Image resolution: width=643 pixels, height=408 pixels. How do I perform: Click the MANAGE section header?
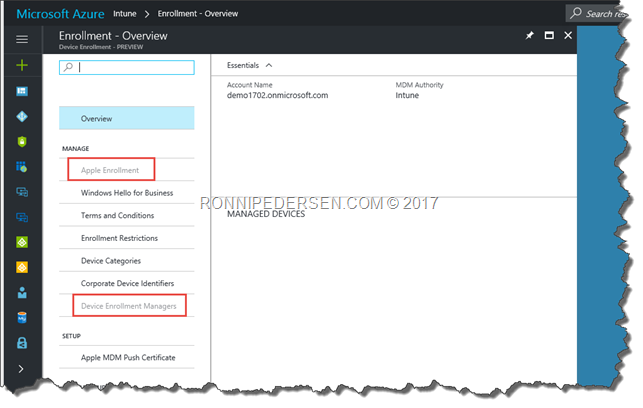[75, 148]
